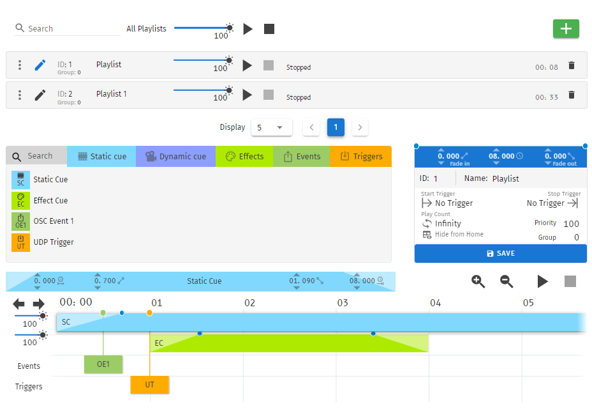Screen dimensions: 592x418
Task: Switch to the Events tab
Action: point(301,156)
